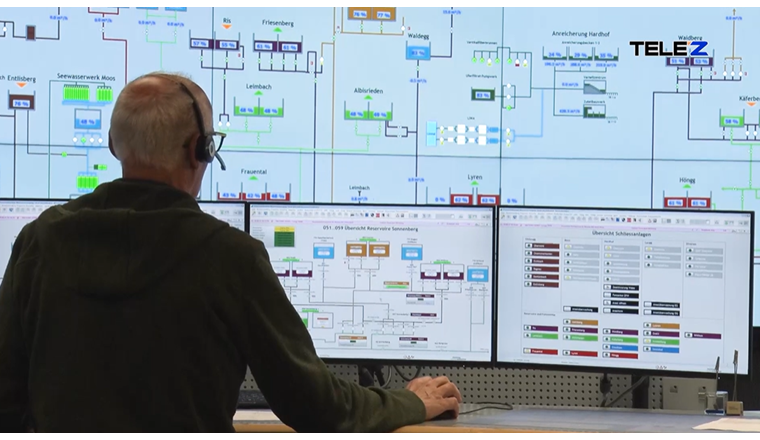Click the orange button in Schliessanlagen fourth column
The width and height of the screenshot is (760, 440).
tap(662, 326)
